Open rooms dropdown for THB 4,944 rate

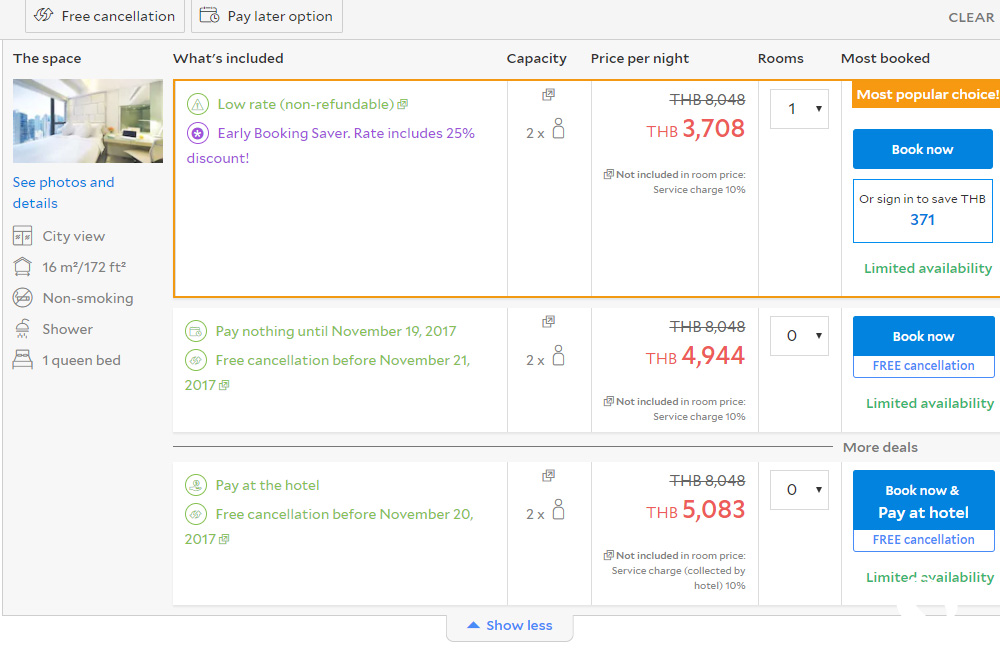pyautogui.click(x=799, y=336)
